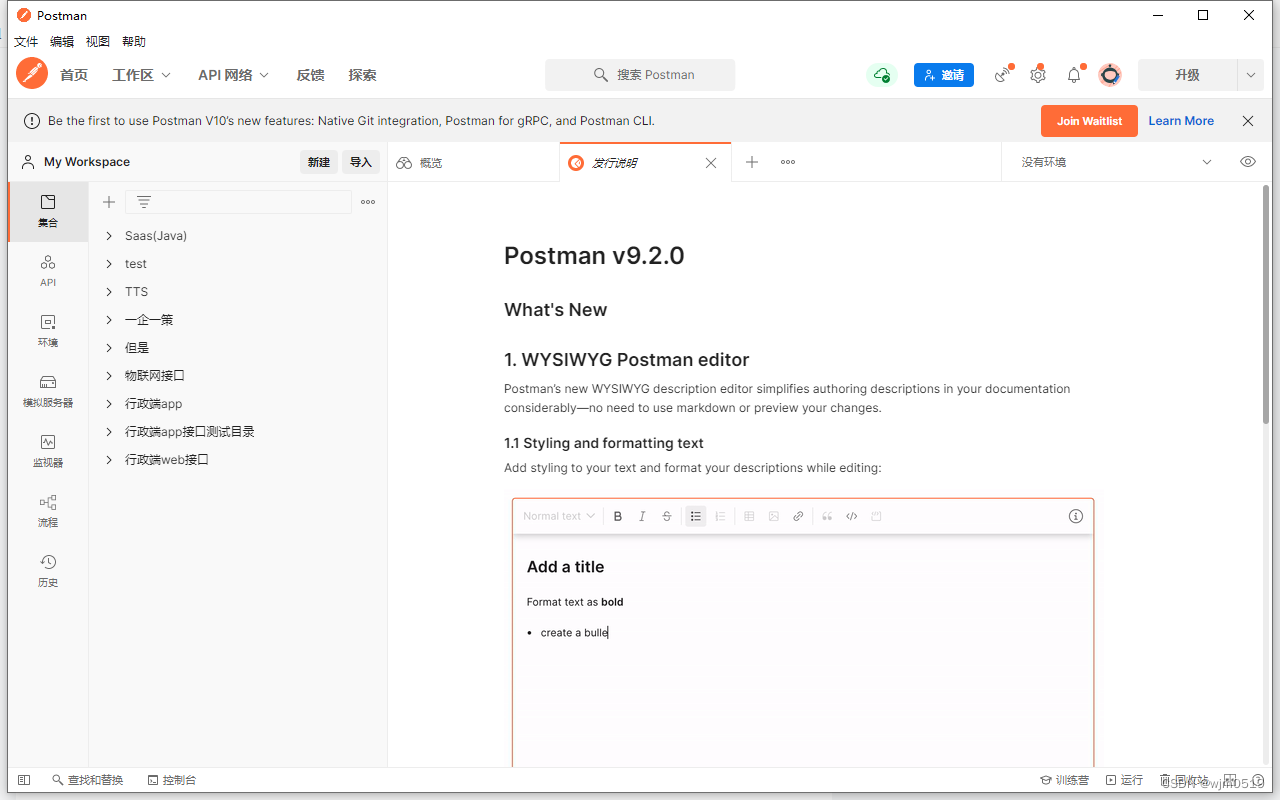Expand the 行政端app collection
This screenshot has width=1280, height=800.
[109, 404]
